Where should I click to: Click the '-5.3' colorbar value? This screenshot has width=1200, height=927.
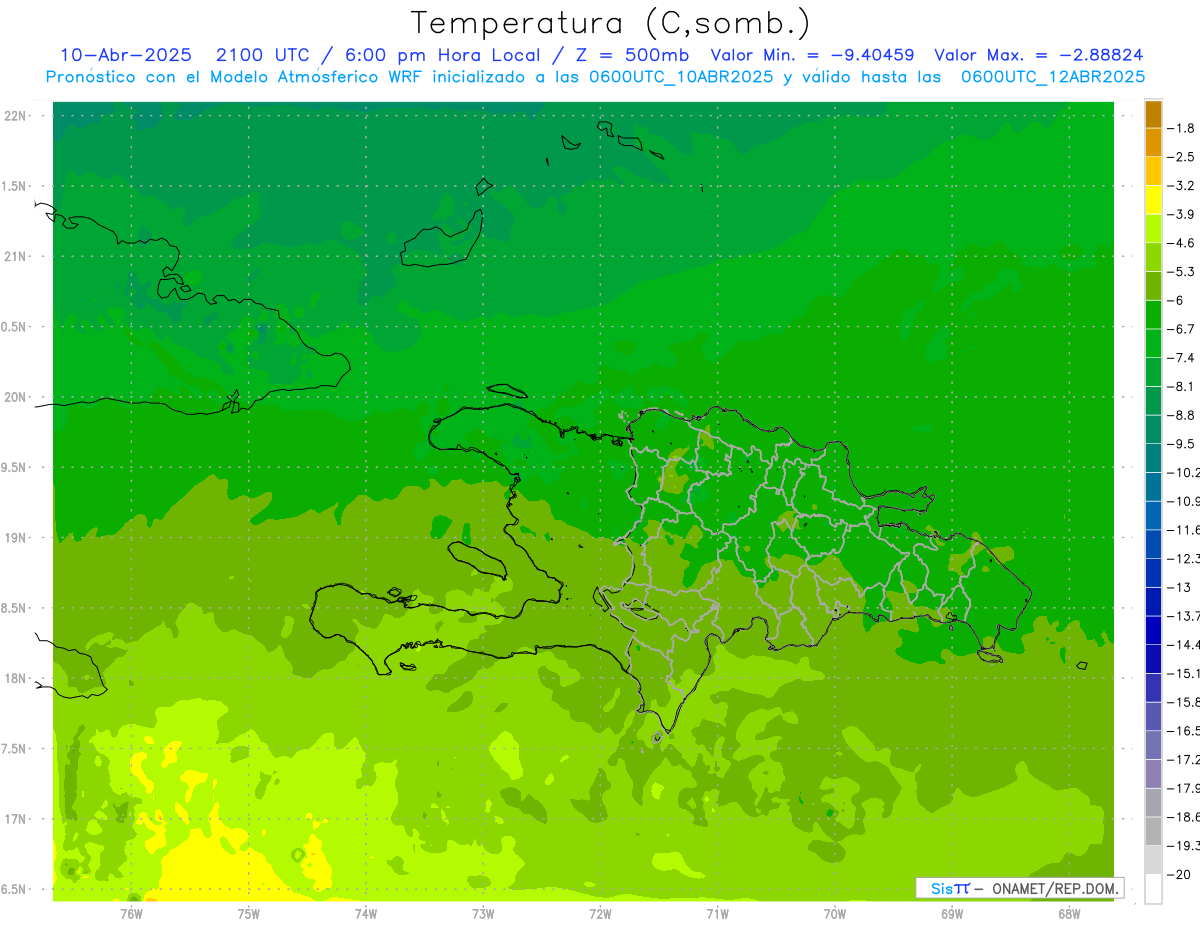click(1182, 271)
